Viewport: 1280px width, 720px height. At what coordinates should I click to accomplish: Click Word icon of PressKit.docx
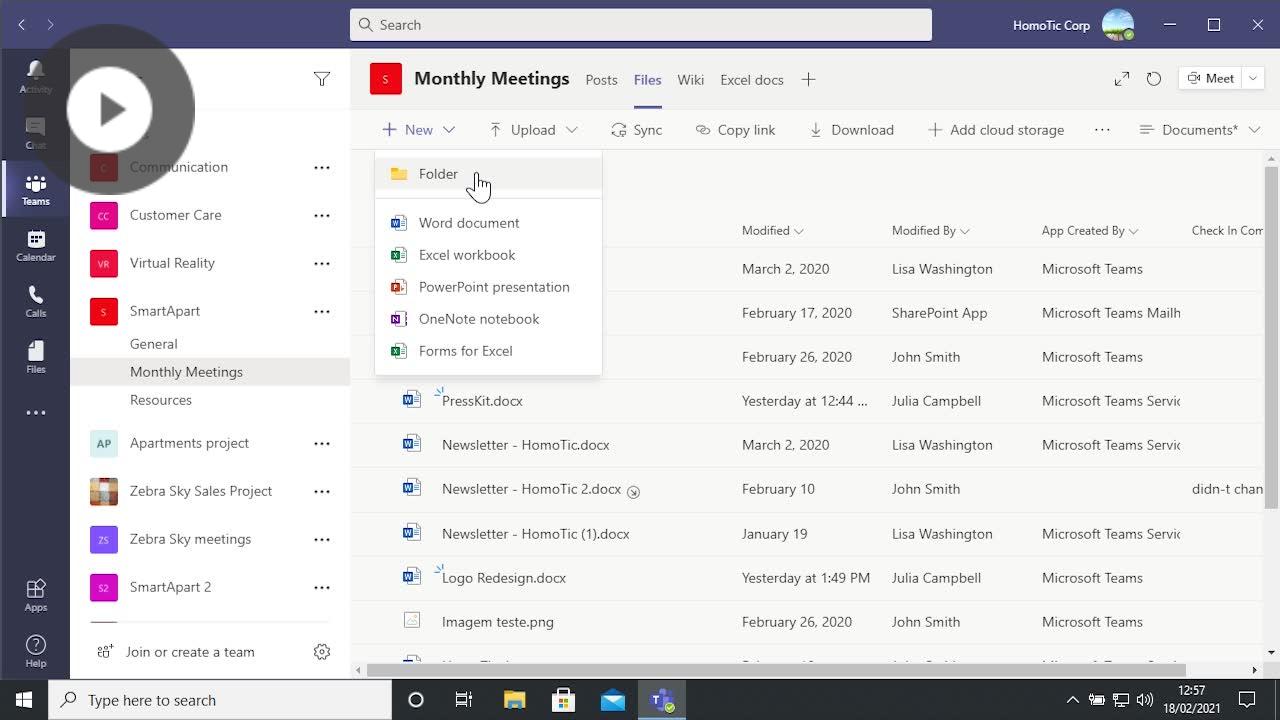411,399
